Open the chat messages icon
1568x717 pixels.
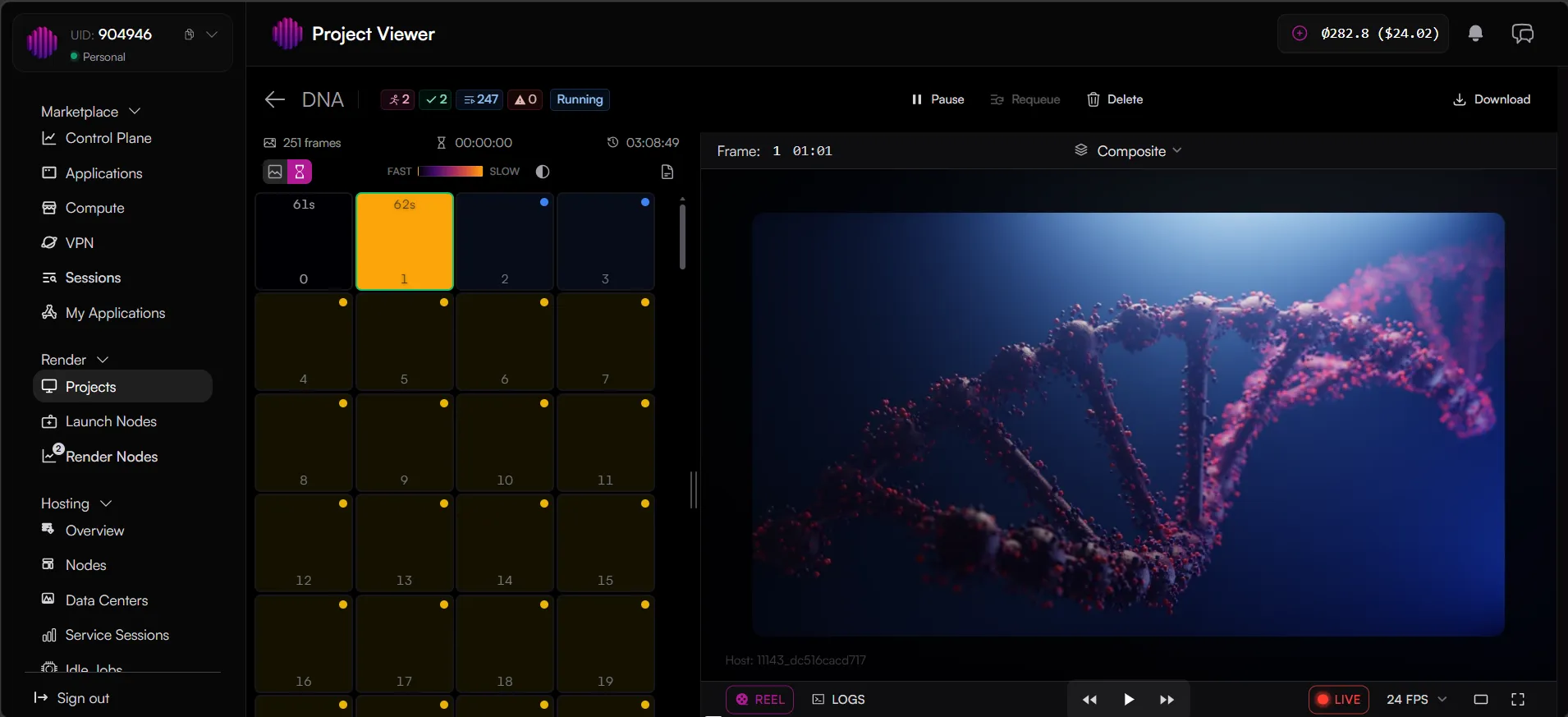point(1523,34)
